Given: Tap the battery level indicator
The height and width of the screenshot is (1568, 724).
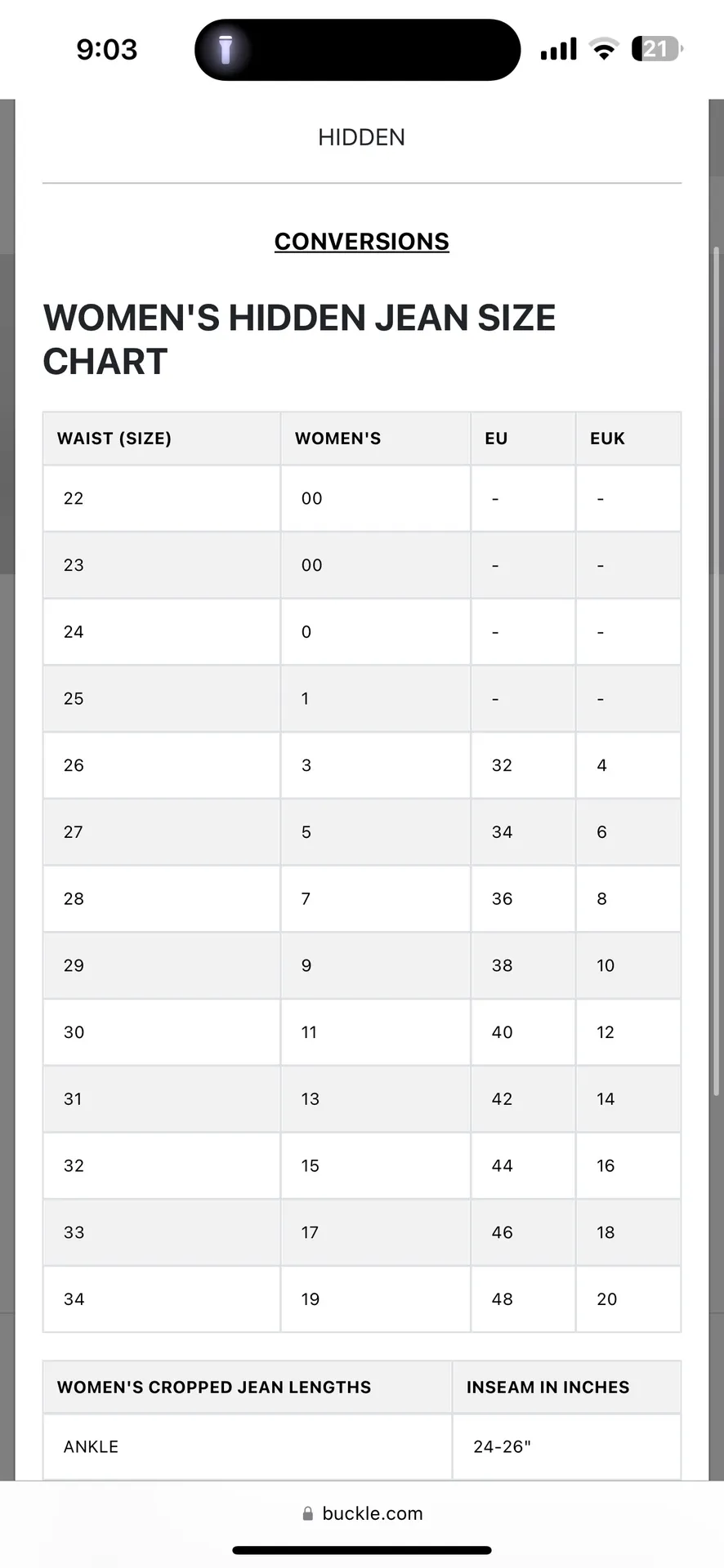Looking at the screenshot, I should click(656, 50).
